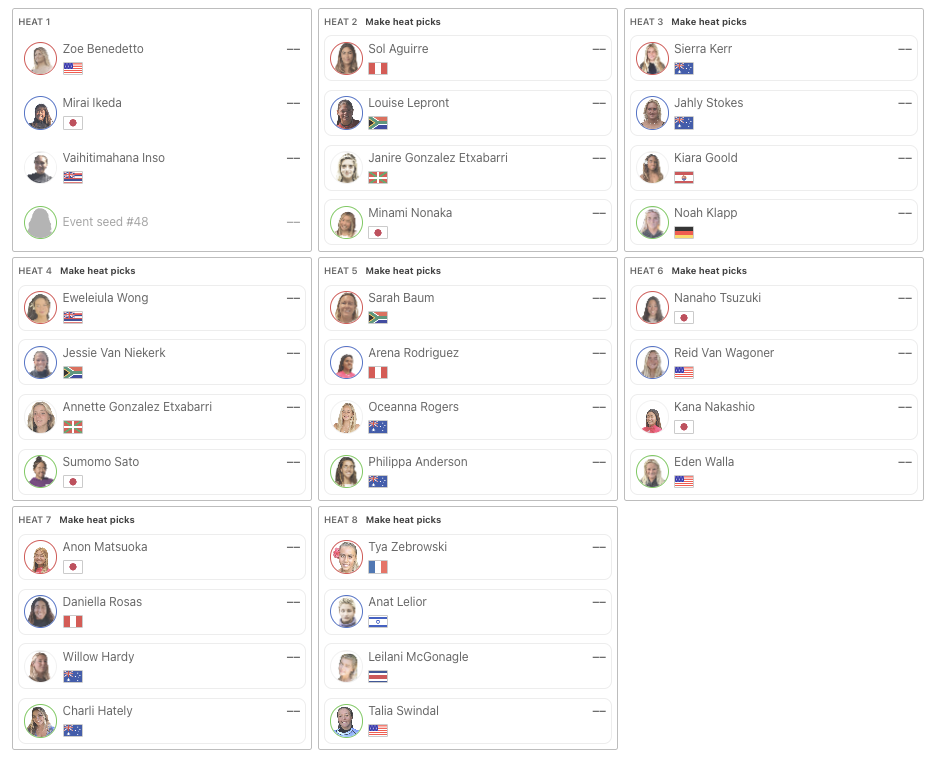Click the score dash beside Eweleiula Wong
Image resolution: width=946 pixels, height=764 pixels.
tap(293, 298)
